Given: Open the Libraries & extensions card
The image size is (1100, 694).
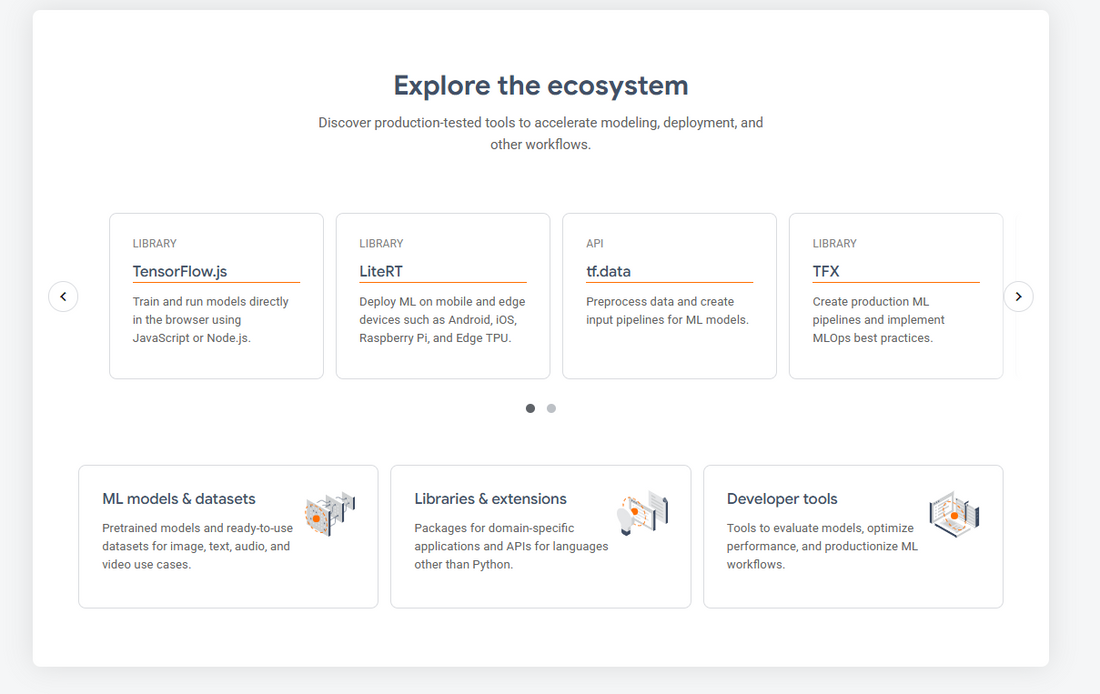Looking at the screenshot, I should click(541, 536).
